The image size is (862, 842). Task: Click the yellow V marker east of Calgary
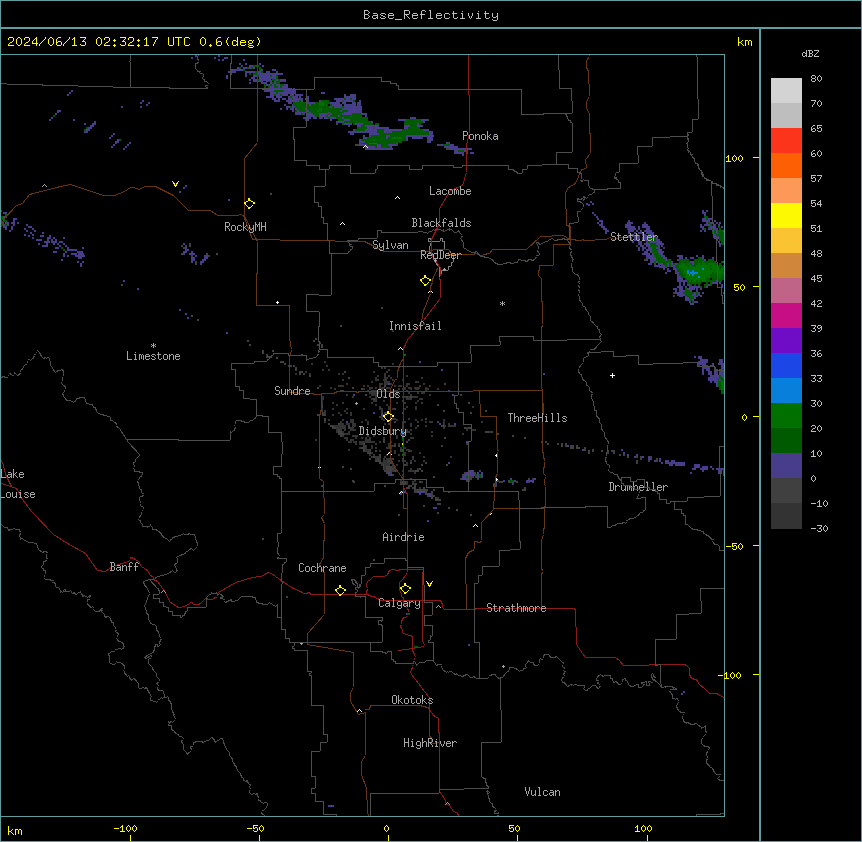click(429, 584)
